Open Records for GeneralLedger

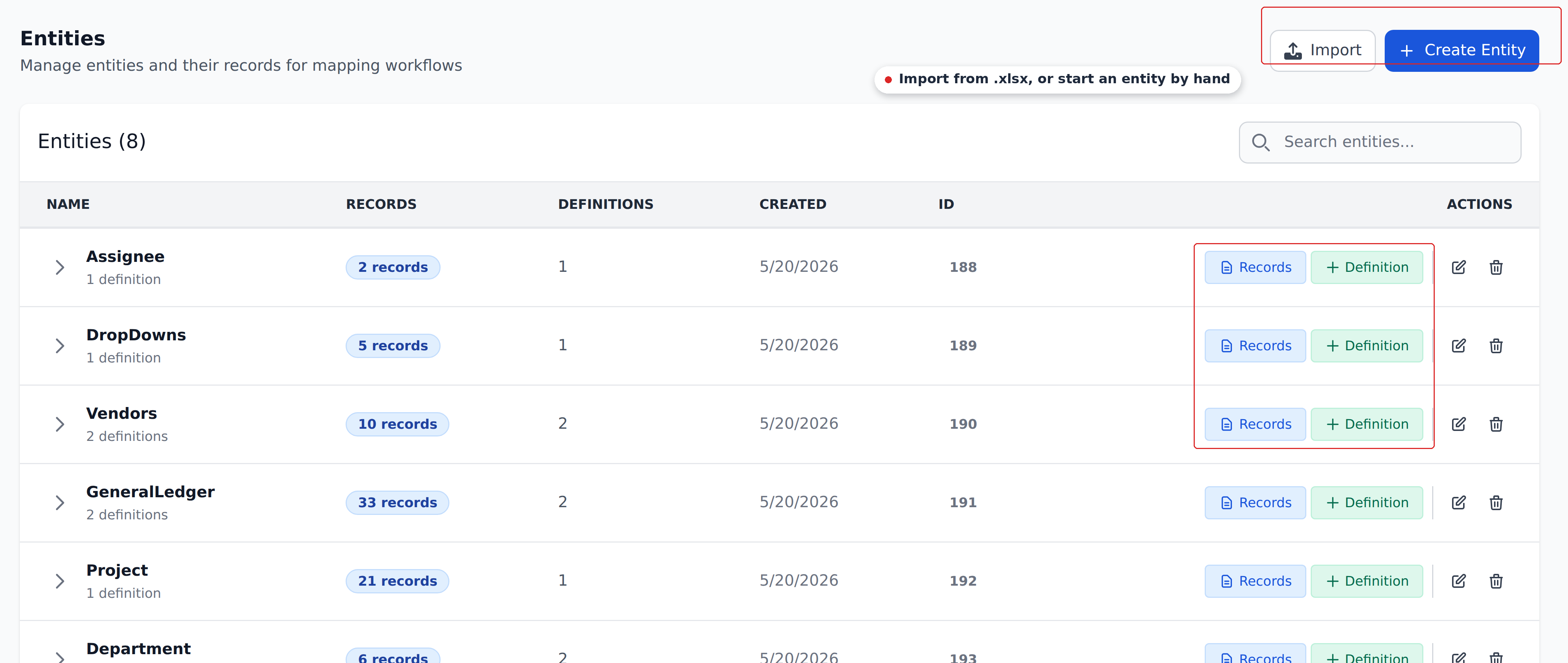click(x=1255, y=503)
